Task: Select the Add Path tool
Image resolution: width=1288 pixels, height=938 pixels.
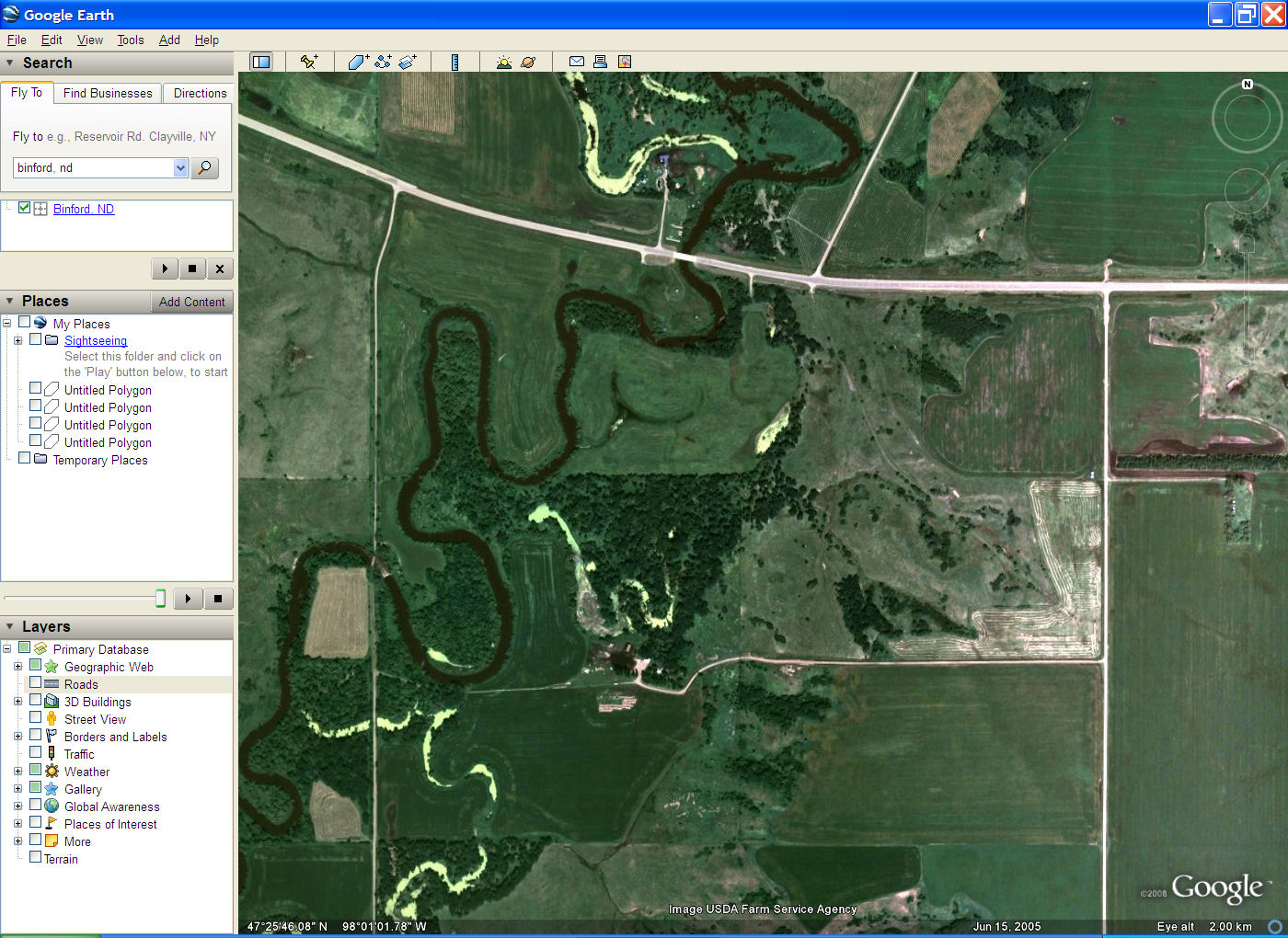Action: click(383, 62)
